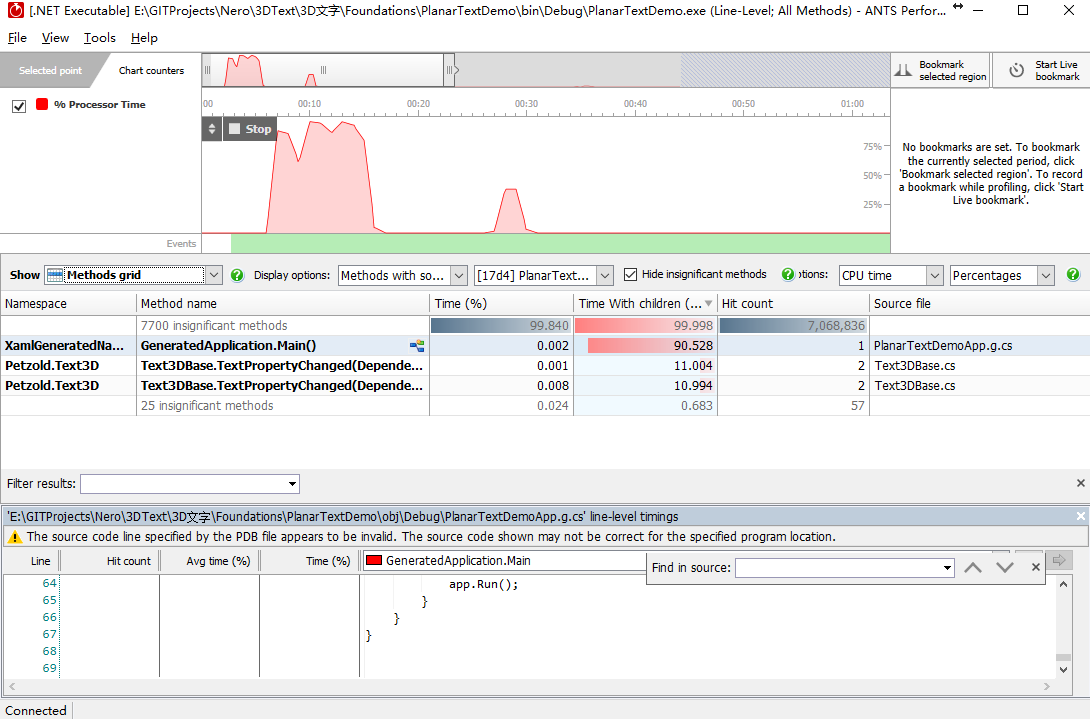Click call graph icon on GeneratedApplication.Main row
Screen dimensions: 1090x719
417,346
